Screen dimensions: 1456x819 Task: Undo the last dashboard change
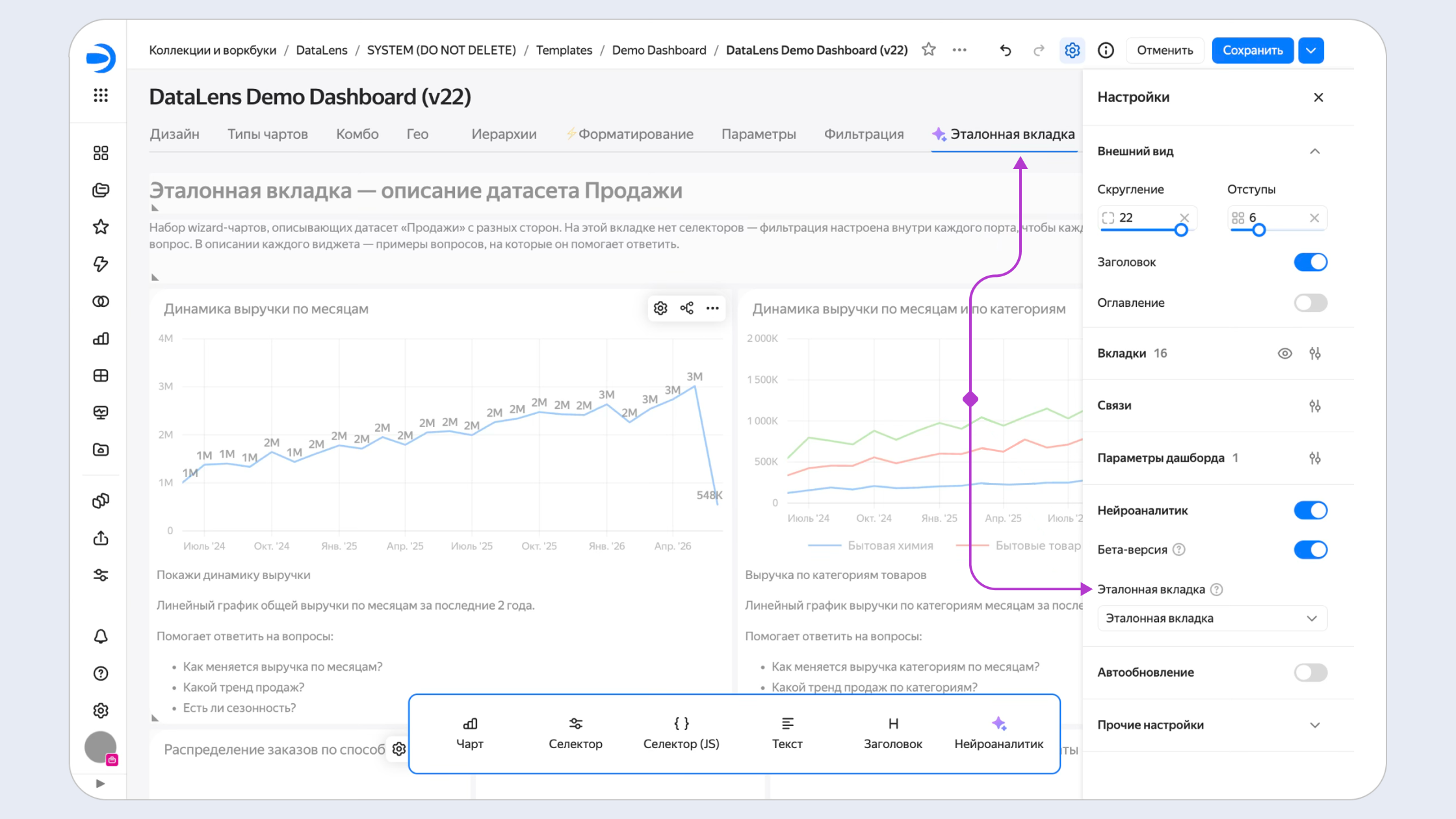tap(1006, 50)
